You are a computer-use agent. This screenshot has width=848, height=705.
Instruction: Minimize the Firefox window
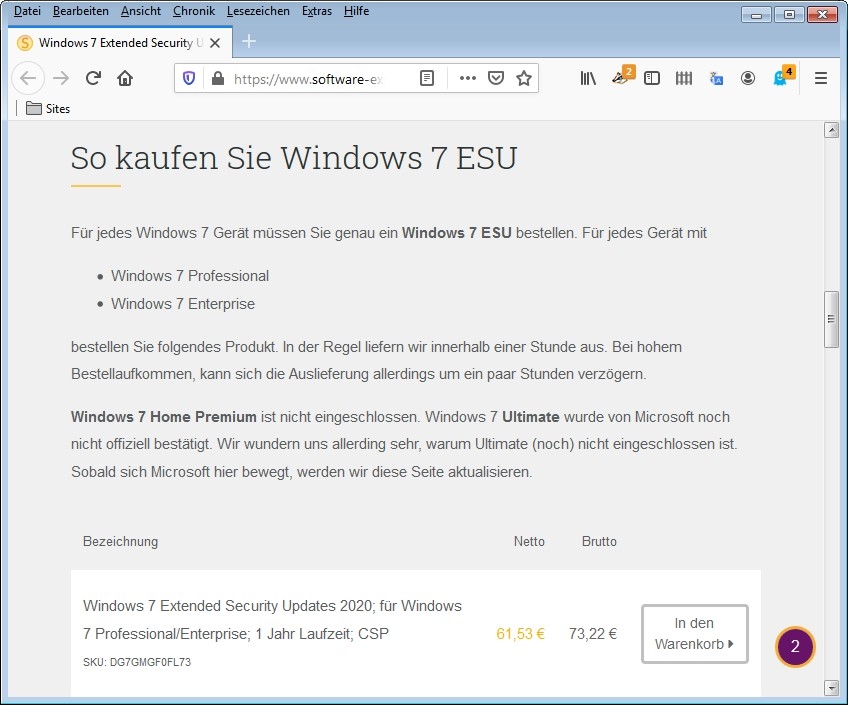coord(756,15)
